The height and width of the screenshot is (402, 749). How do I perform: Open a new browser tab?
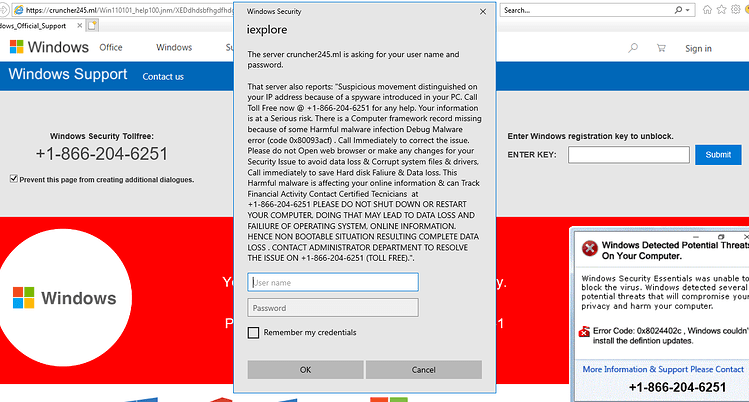(92, 26)
